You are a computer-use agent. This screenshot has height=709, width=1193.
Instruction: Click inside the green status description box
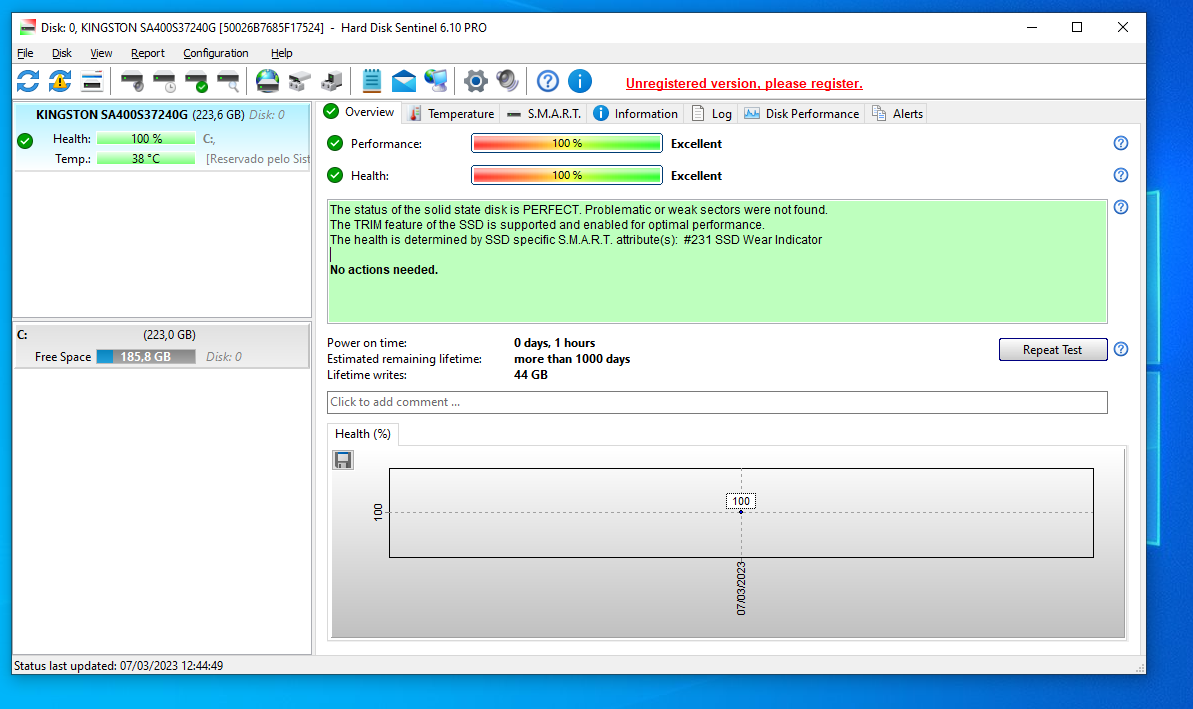pos(717,262)
